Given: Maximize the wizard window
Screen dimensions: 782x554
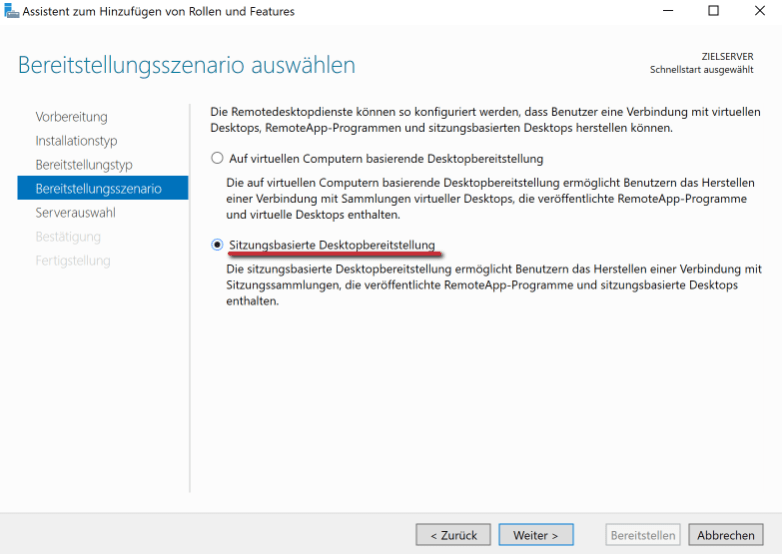Looking at the screenshot, I should point(714,10).
